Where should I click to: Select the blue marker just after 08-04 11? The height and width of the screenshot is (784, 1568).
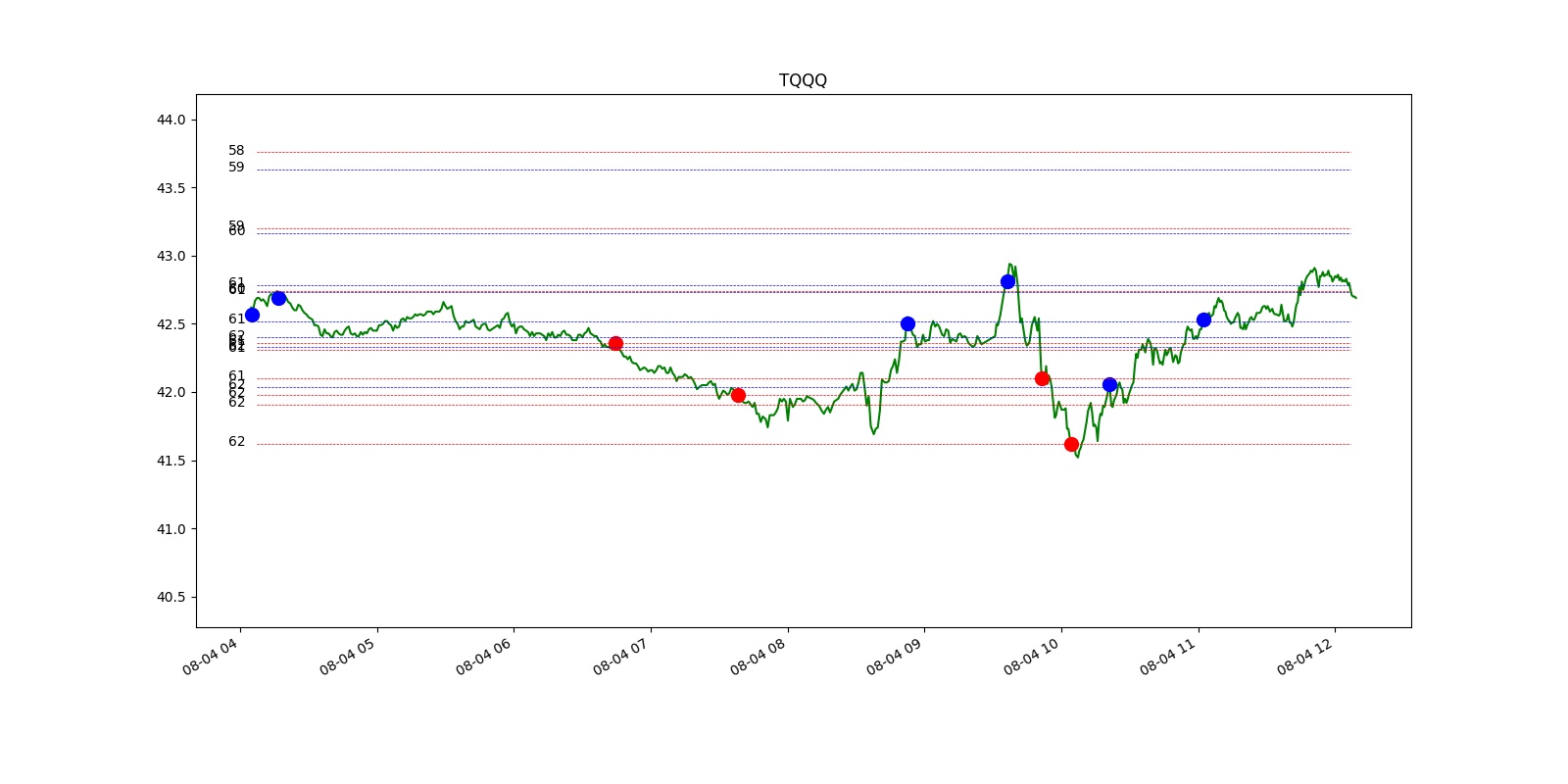click(x=1203, y=319)
